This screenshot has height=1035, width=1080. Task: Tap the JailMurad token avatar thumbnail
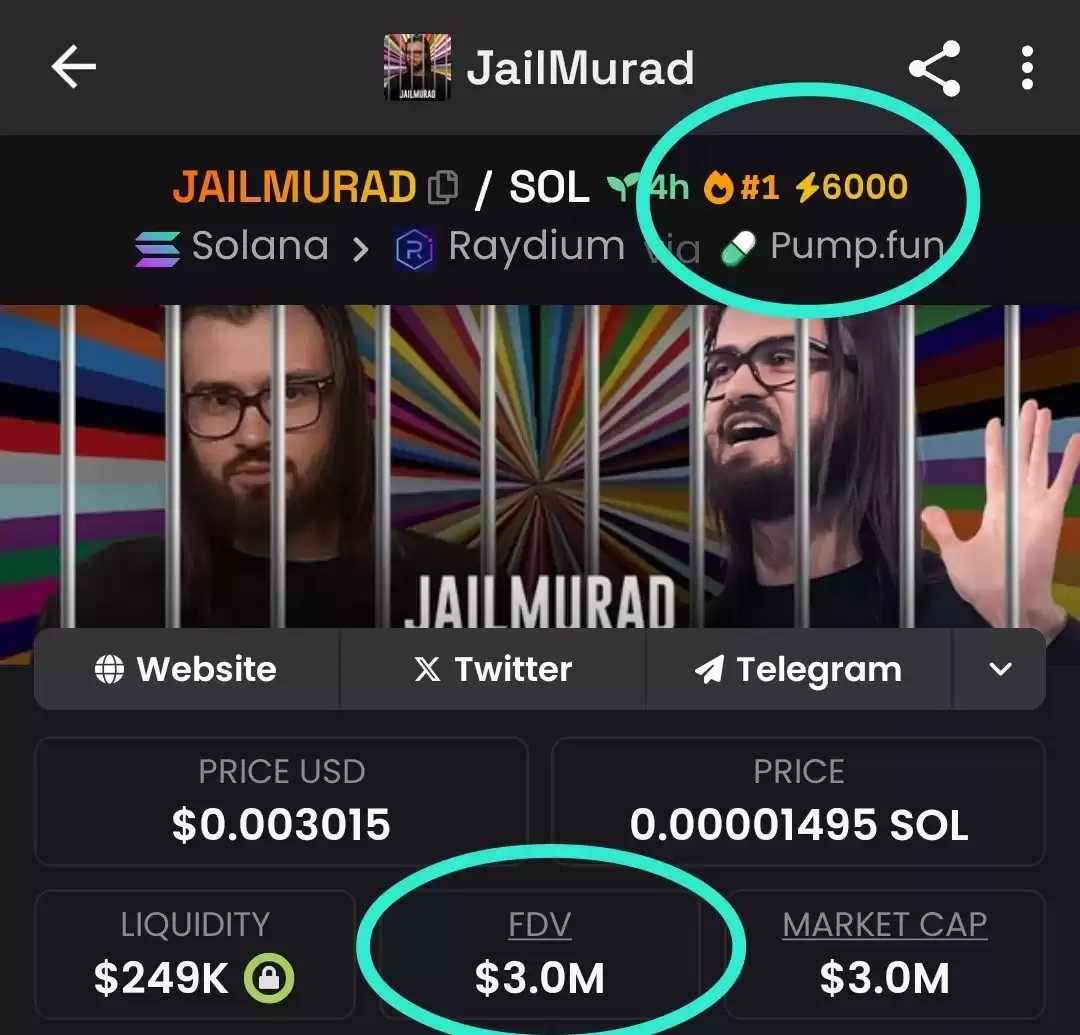click(417, 67)
